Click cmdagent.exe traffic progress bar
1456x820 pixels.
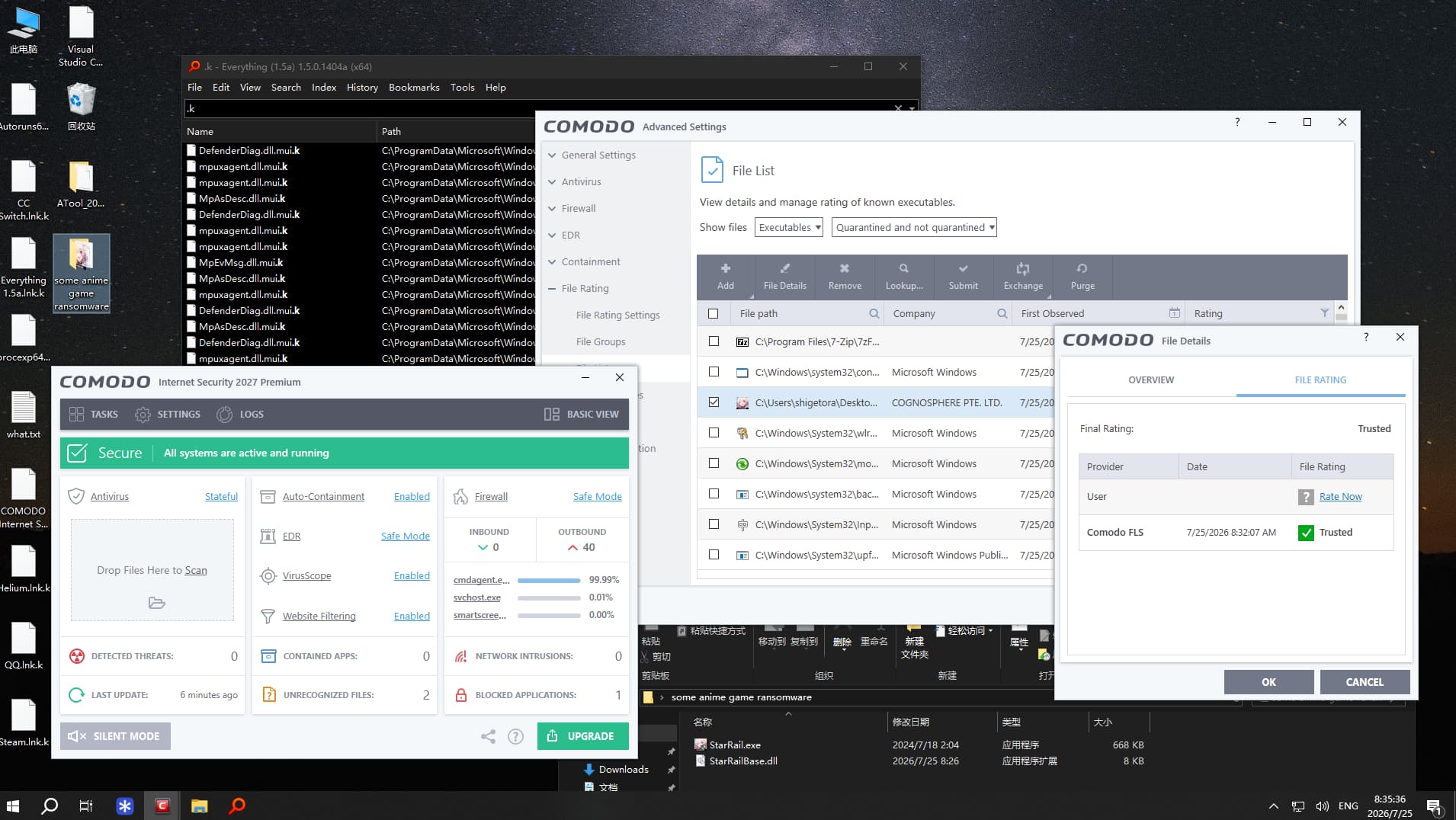coord(549,581)
